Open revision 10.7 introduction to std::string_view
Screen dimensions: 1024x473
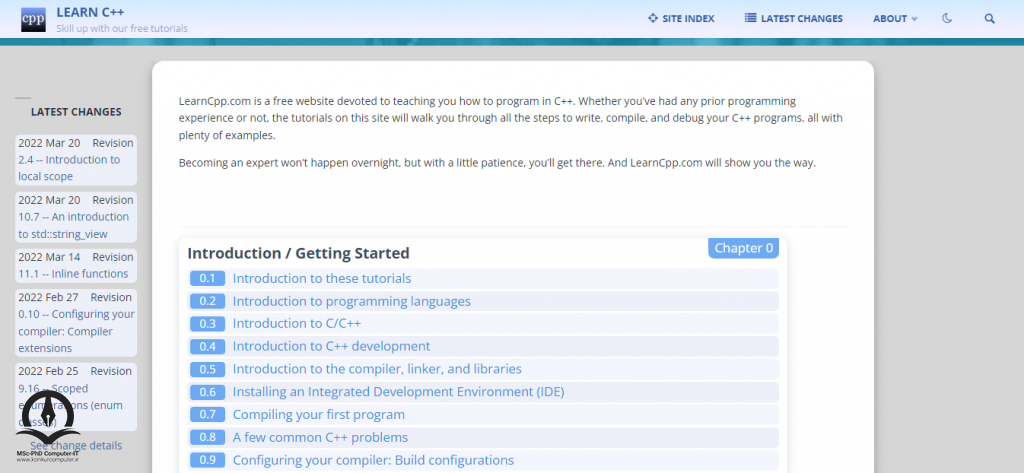(74, 225)
